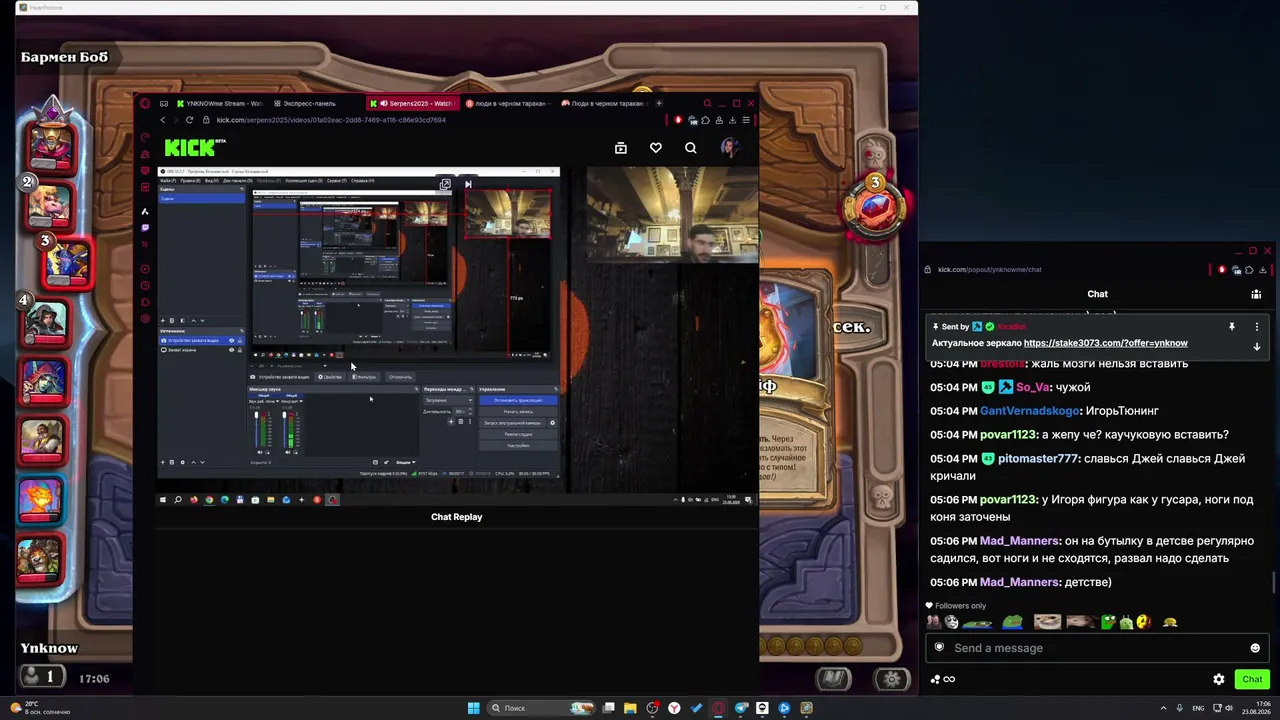Open the Chat Replay tab

point(457,517)
